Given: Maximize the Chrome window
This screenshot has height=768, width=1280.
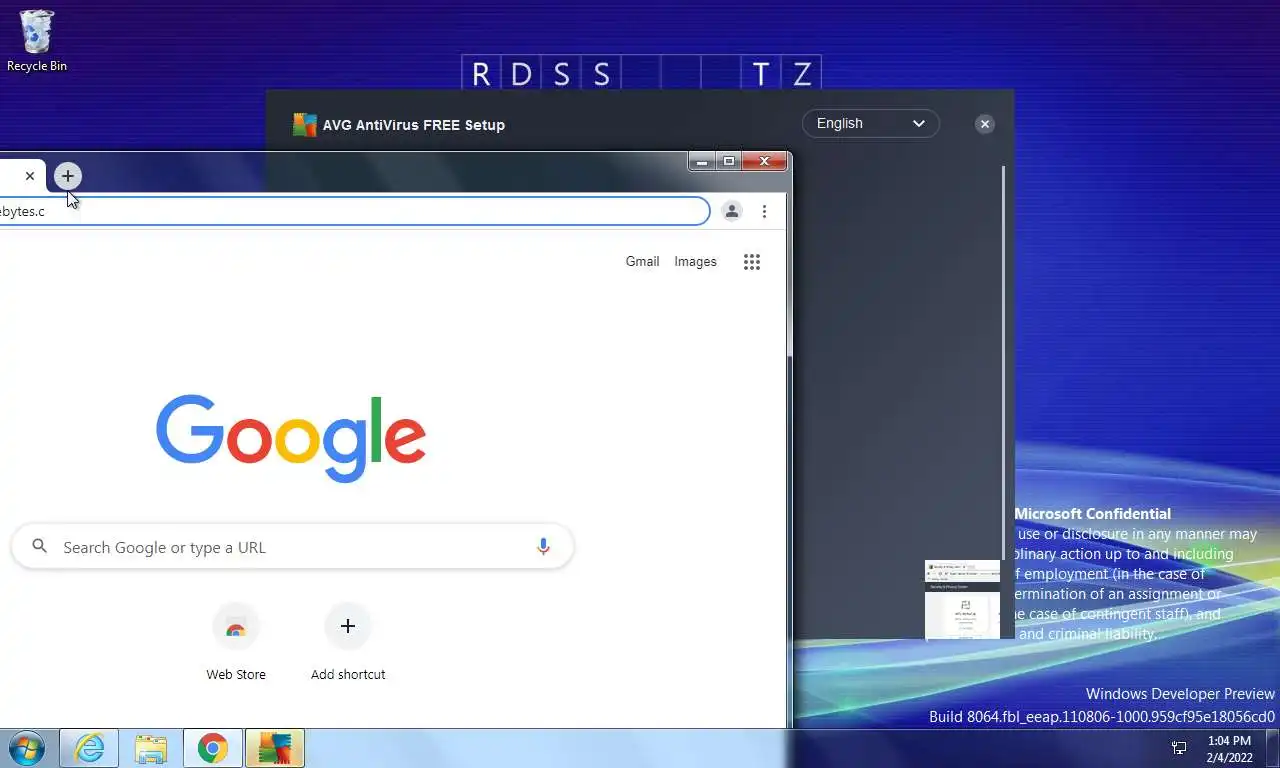Looking at the screenshot, I should [729, 162].
